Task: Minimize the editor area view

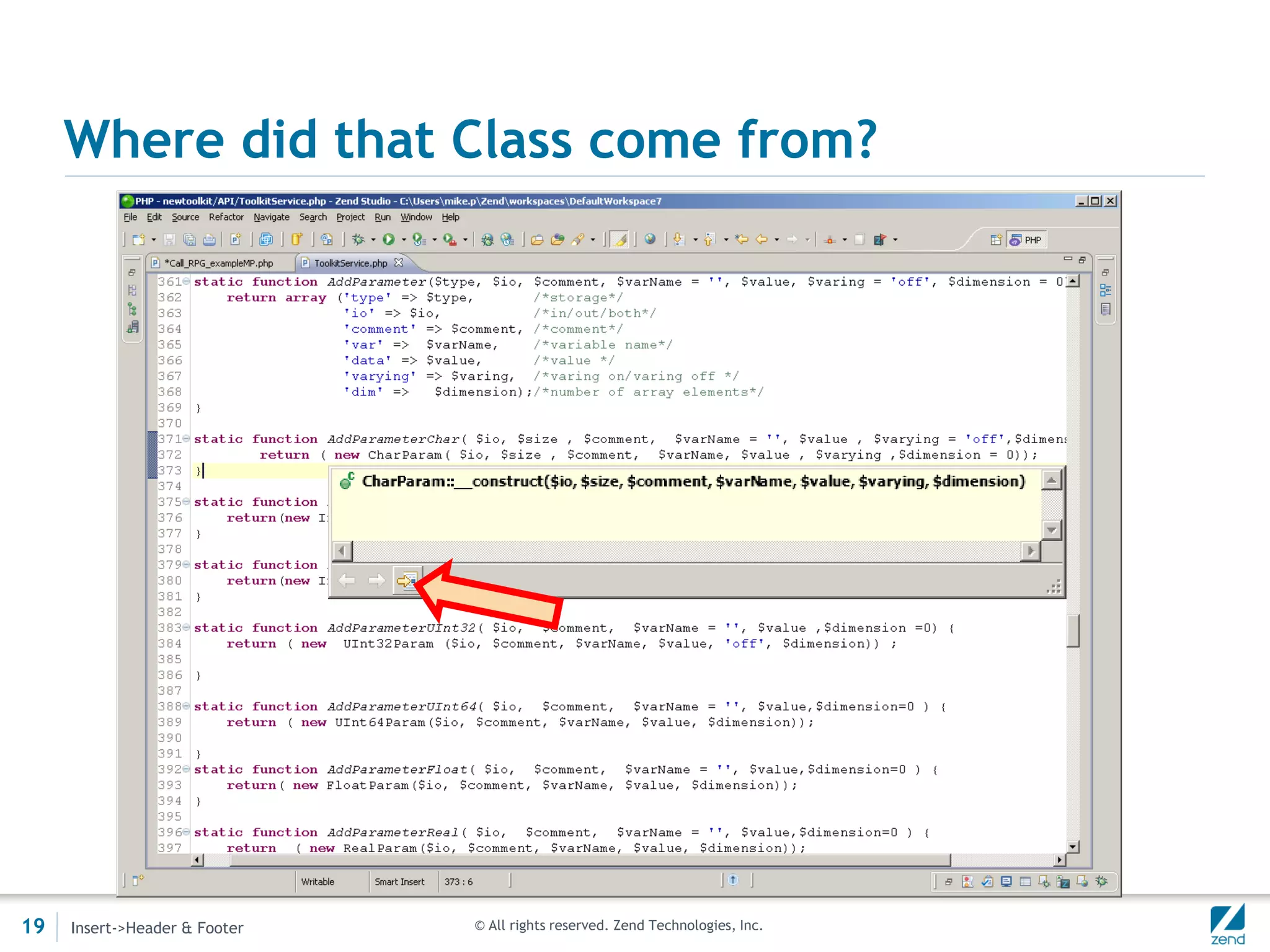Action: click(x=1068, y=259)
